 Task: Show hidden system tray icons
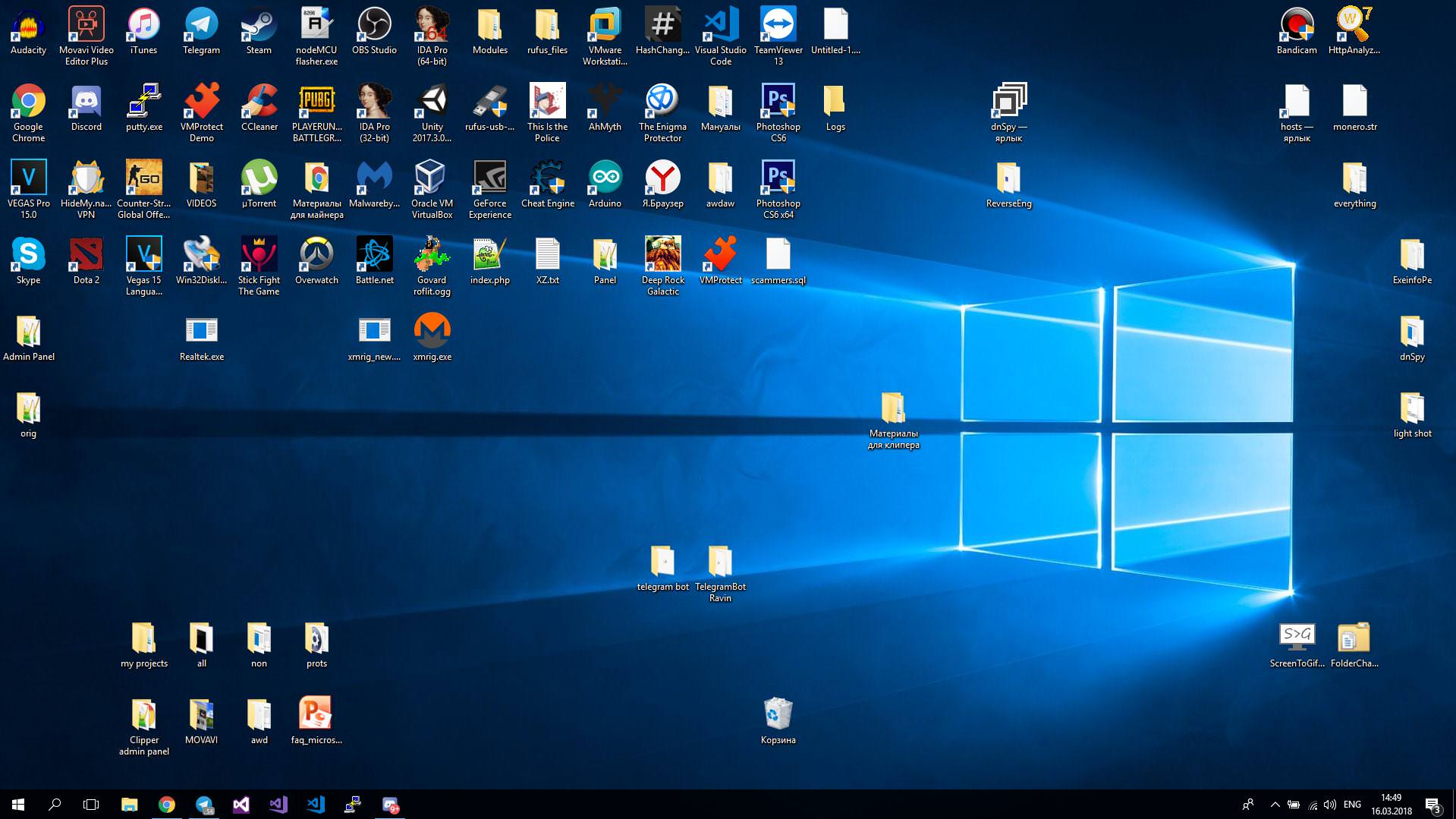point(1275,805)
